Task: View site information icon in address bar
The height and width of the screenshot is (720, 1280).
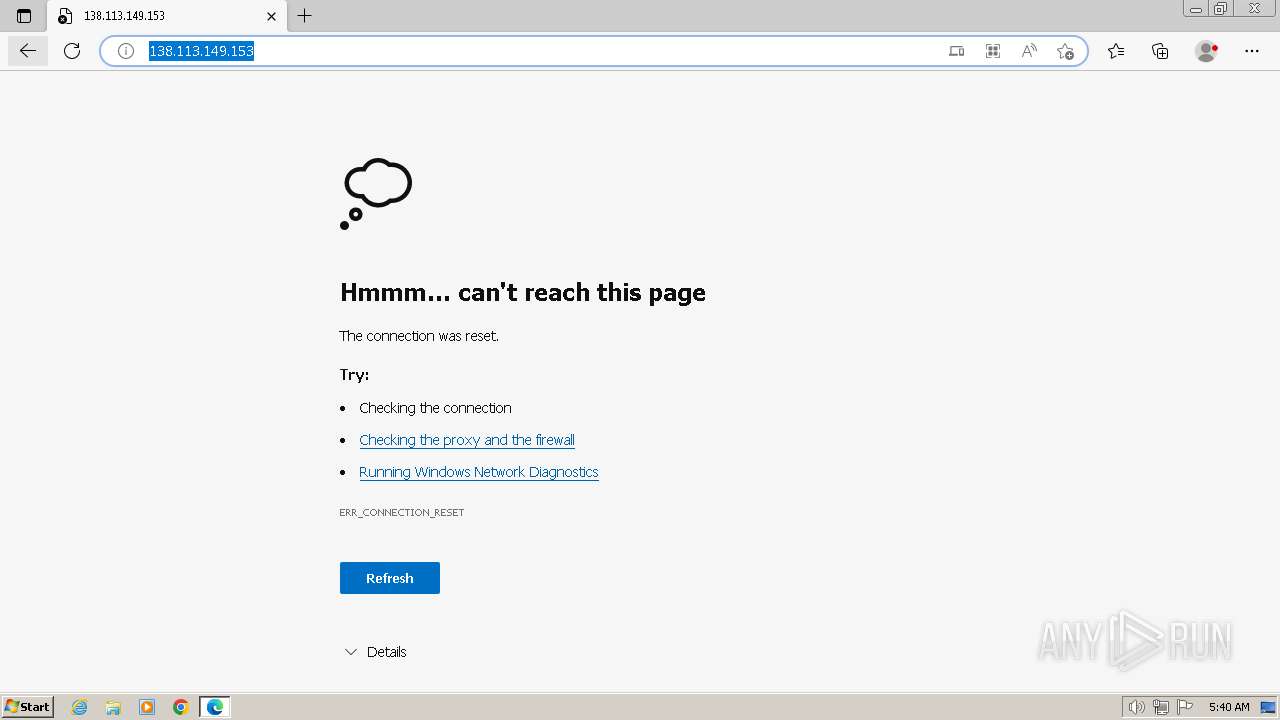Action: point(126,51)
